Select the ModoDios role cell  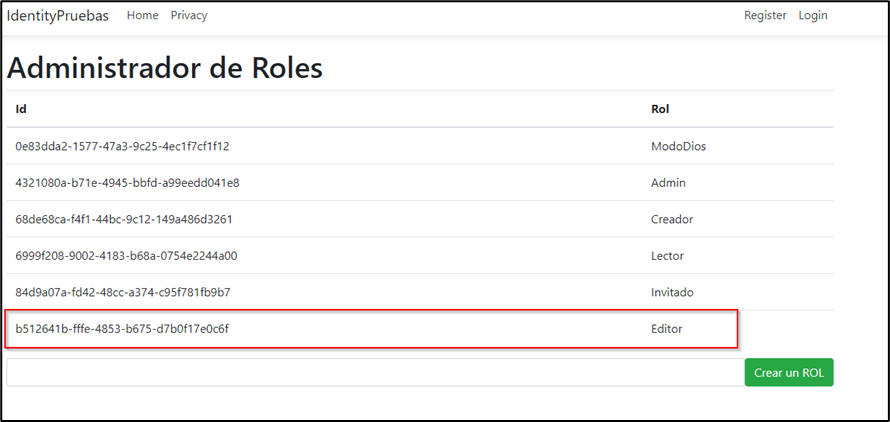point(678,146)
